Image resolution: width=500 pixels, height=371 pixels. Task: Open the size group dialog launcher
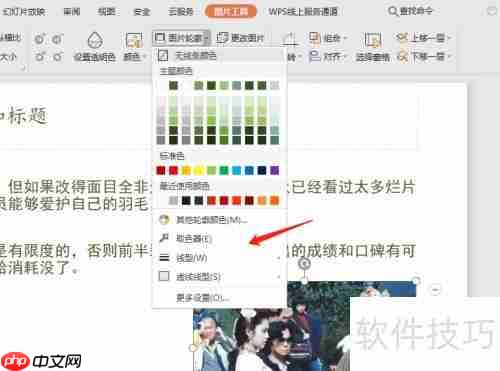pos(23,68)
